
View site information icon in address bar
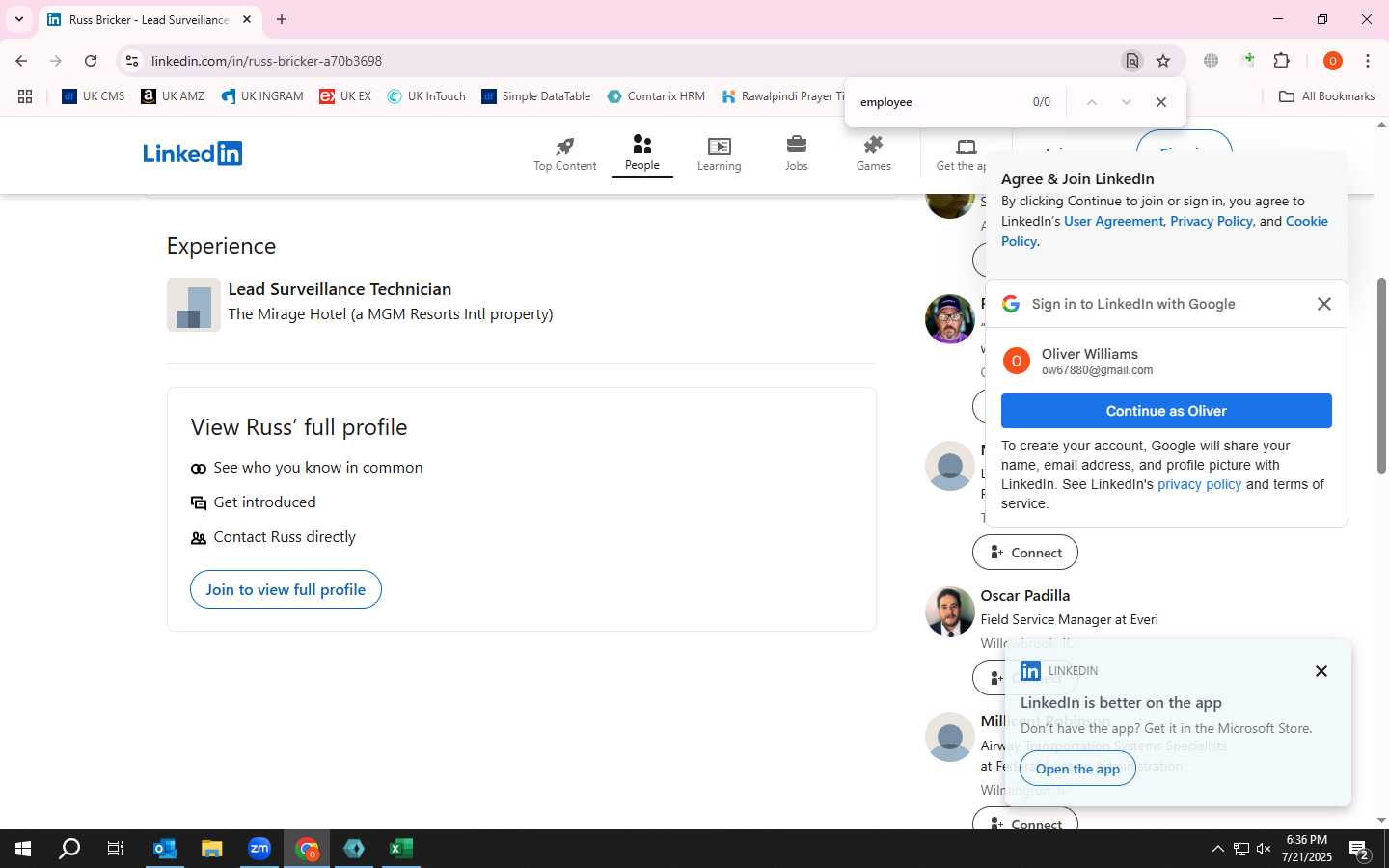click(x=132, y=61)
